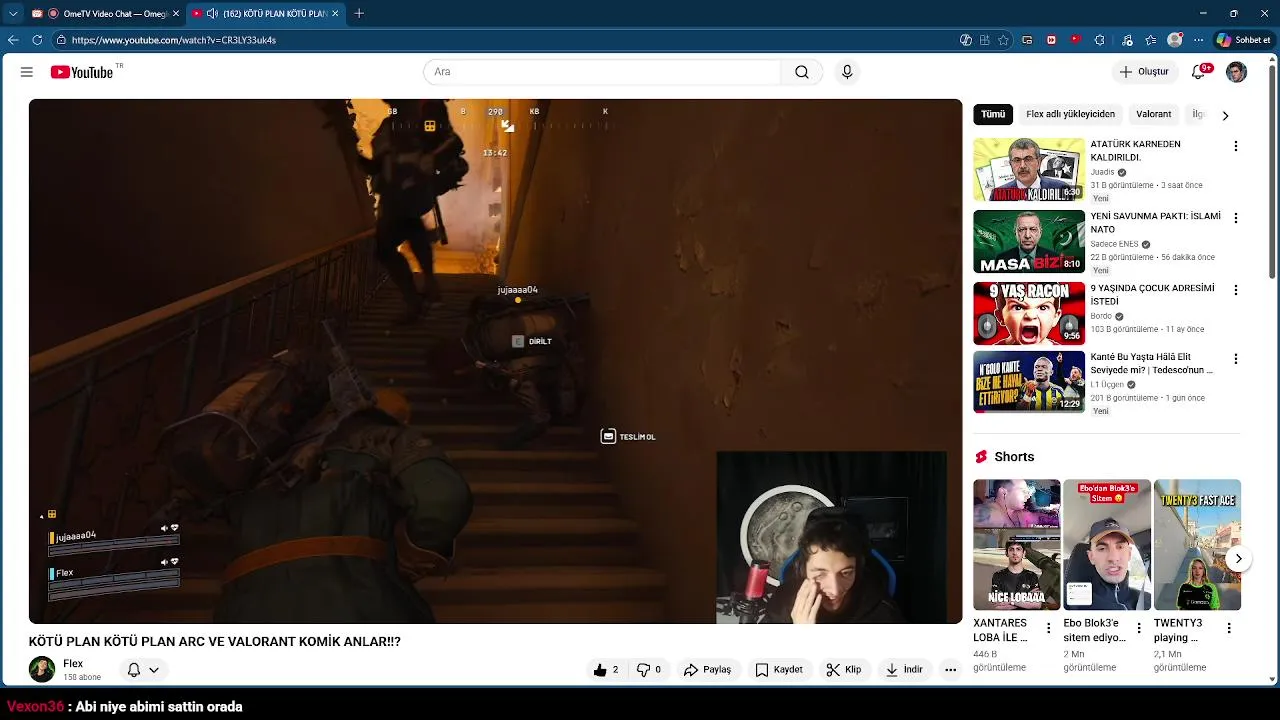The width and height of the screenshot is (1280, 720).
Task: Click the video player to pause
Action: coord(495,361)
